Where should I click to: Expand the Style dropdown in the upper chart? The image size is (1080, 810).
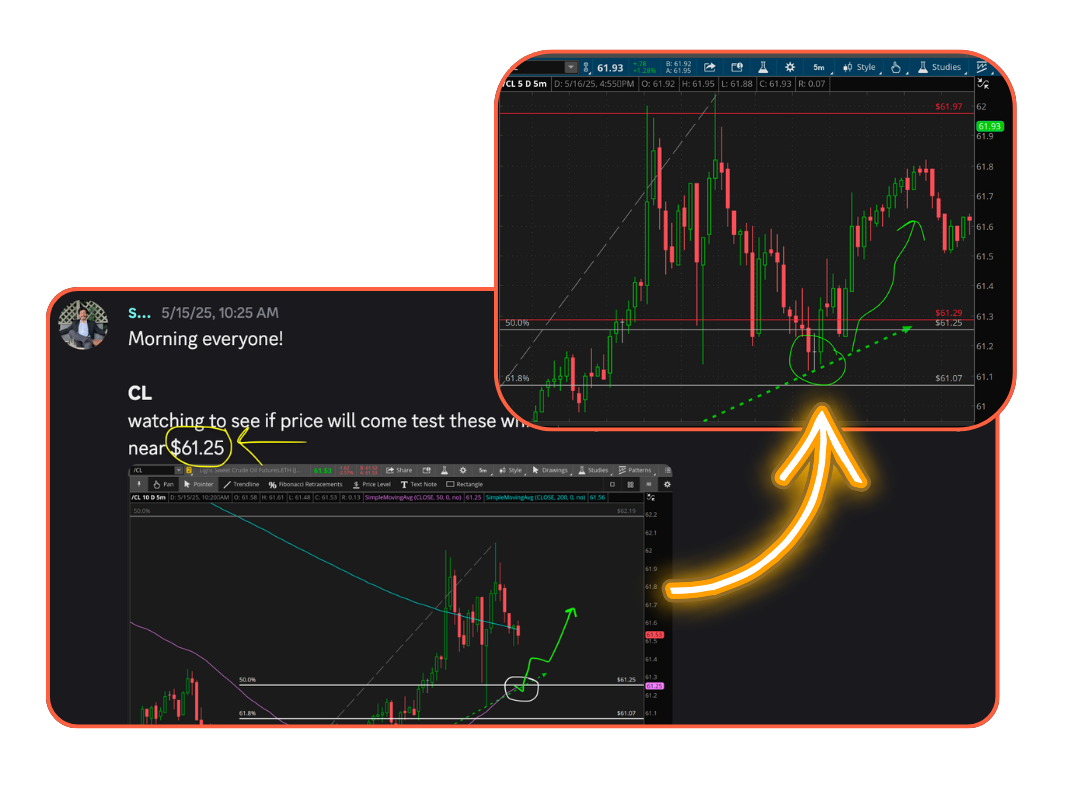tap(860, 67)
